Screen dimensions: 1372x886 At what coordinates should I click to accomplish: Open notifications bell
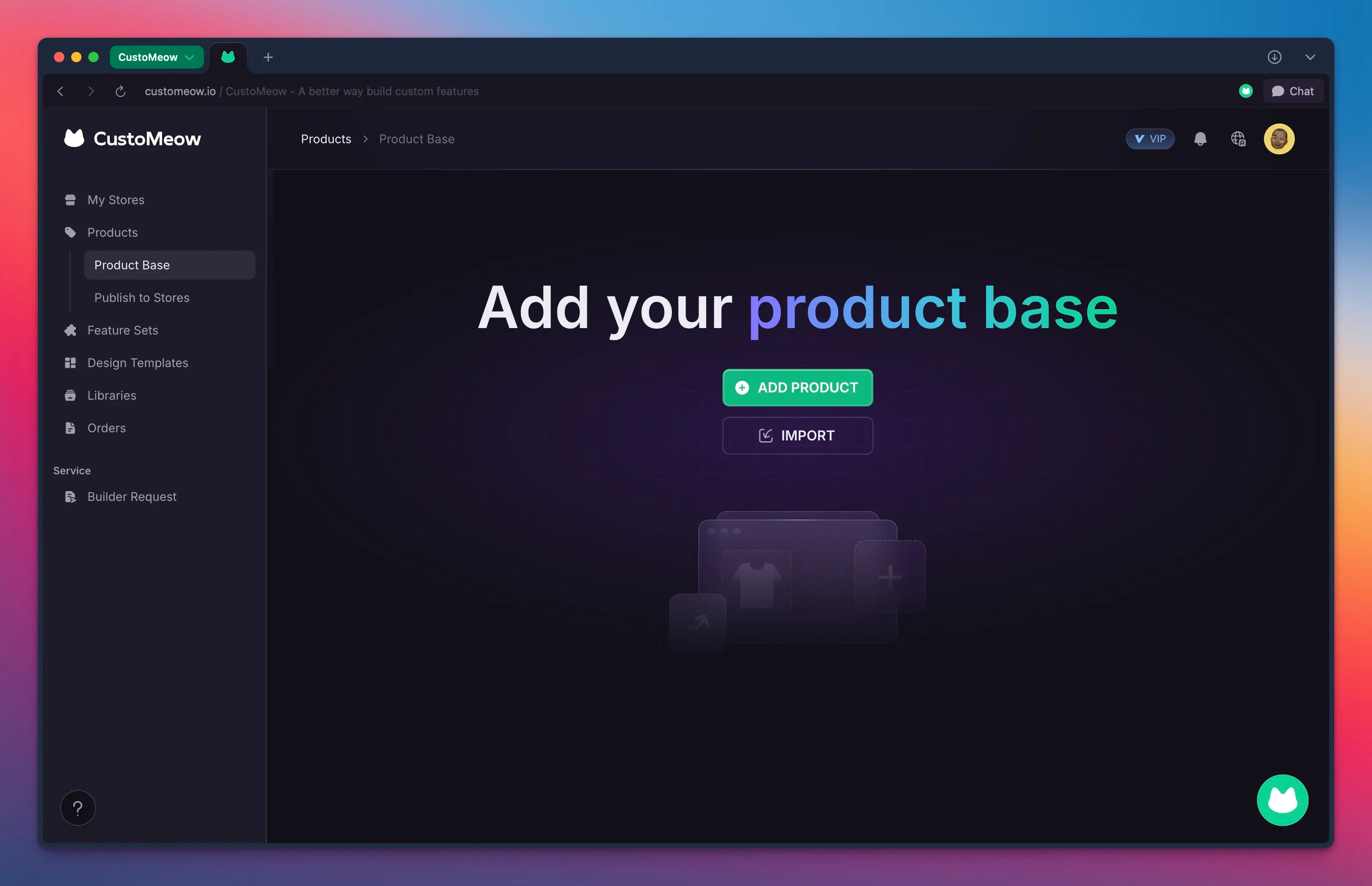[x=1200, y=139]
